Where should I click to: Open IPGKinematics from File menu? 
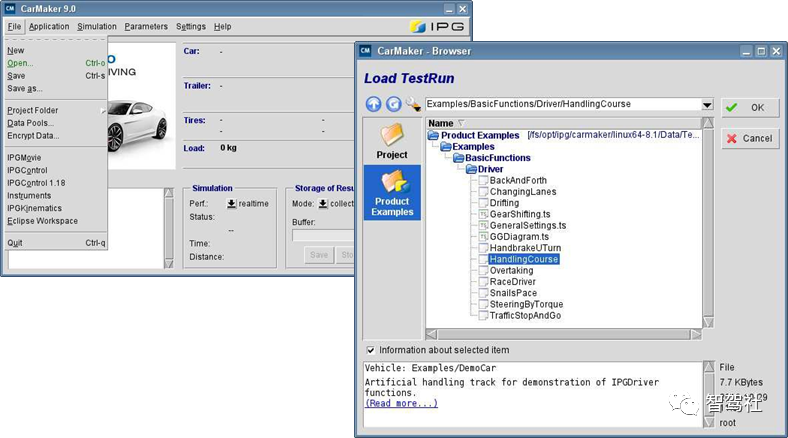pyautogui.click(x=56, y=208)
